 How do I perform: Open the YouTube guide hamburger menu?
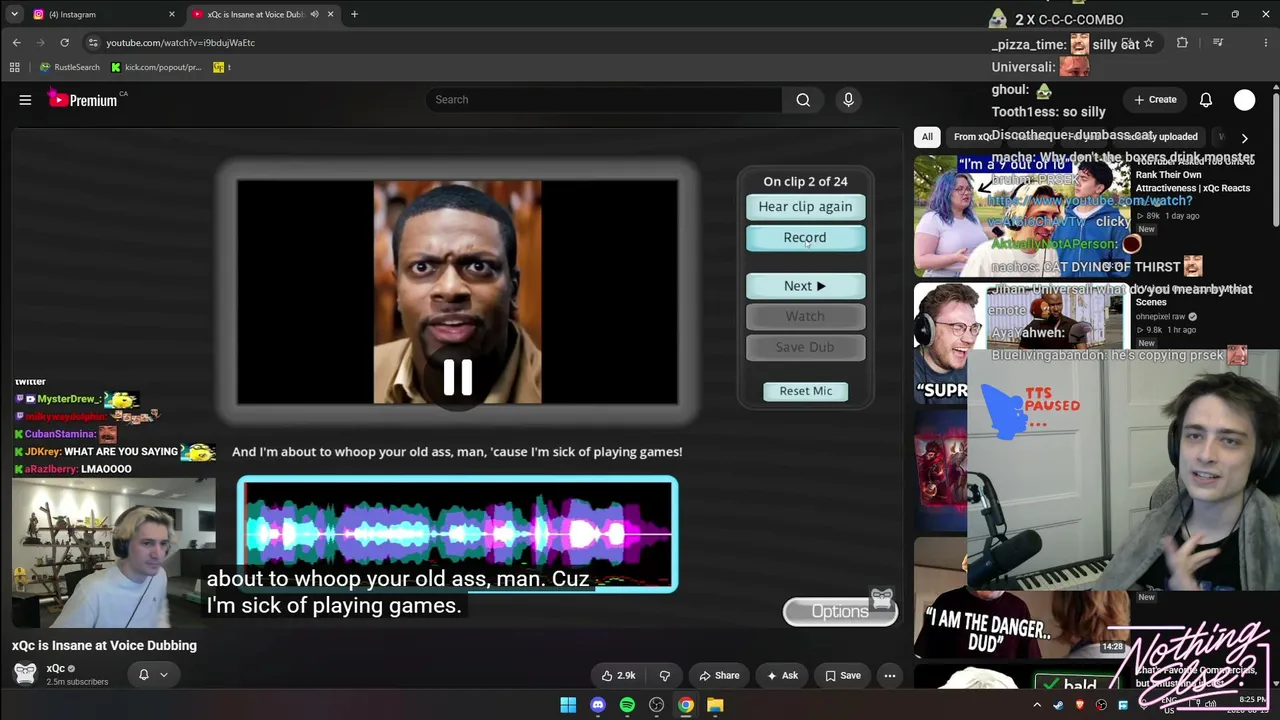coord(25,100)
